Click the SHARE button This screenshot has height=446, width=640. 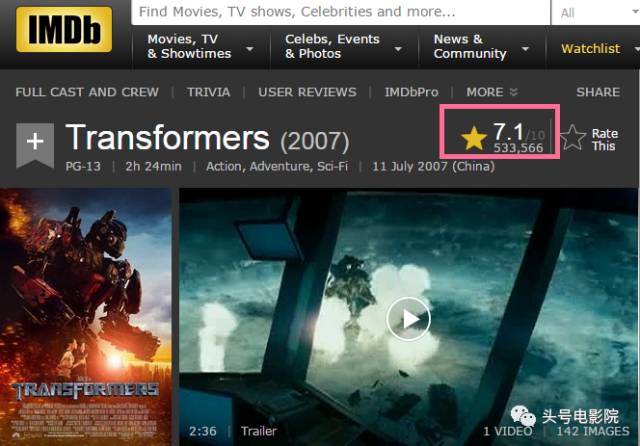[598, 92]
